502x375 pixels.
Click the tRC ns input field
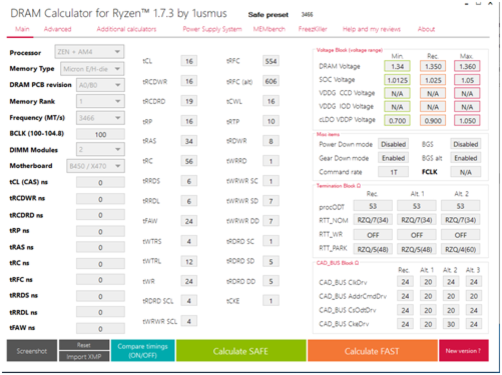point(100,264)
